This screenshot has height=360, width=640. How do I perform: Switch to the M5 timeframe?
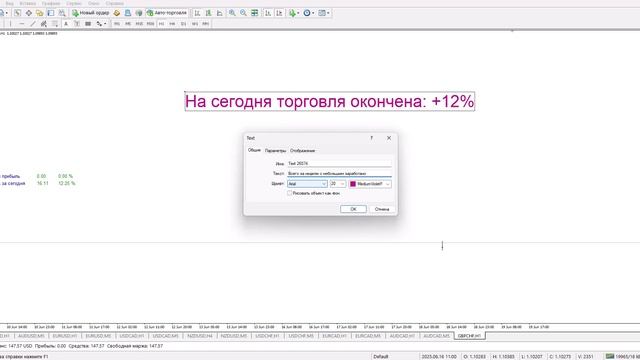point(128,24)
